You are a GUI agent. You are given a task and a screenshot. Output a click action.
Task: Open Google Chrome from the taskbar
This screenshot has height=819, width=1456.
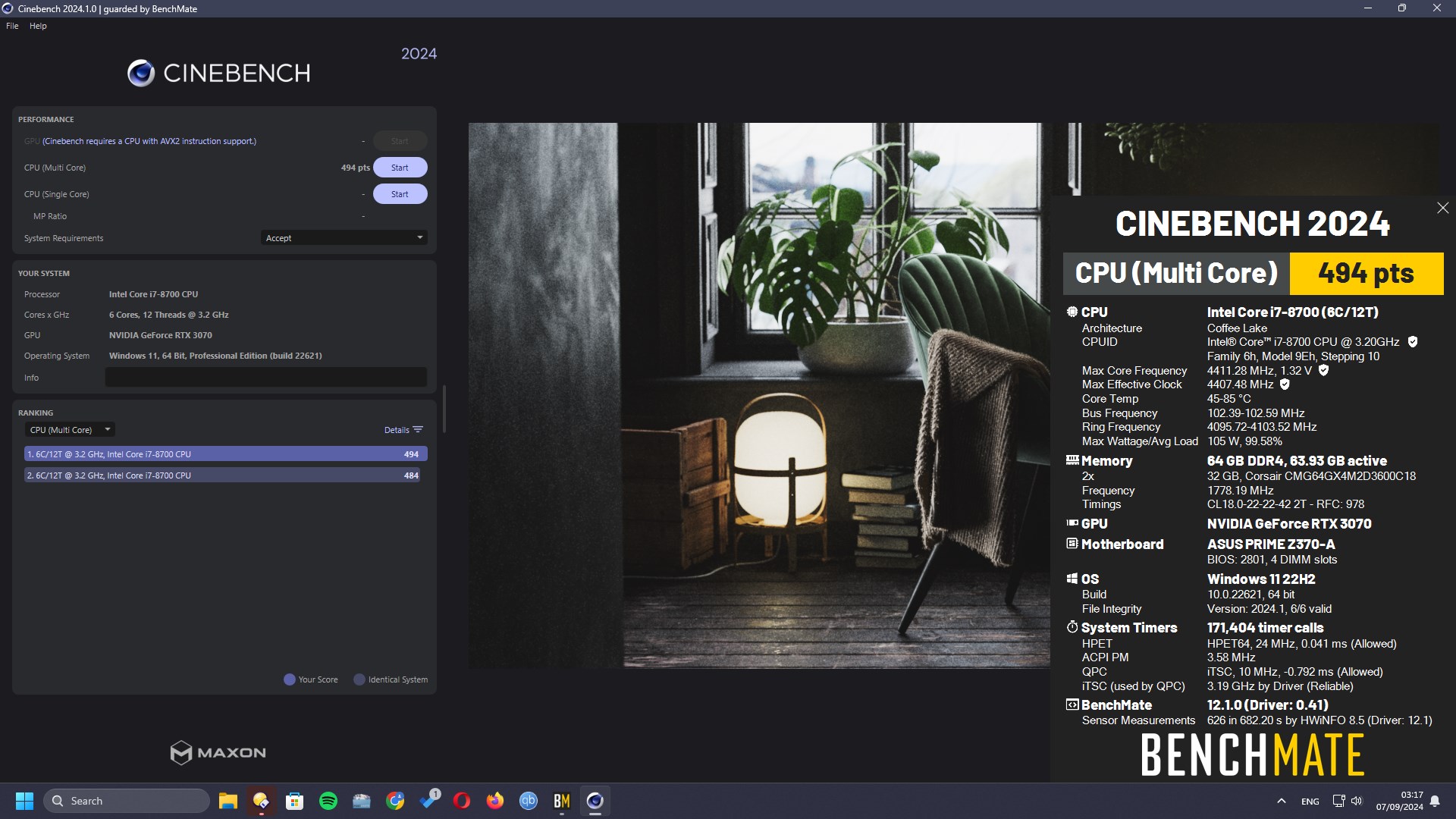pos(394,801)
